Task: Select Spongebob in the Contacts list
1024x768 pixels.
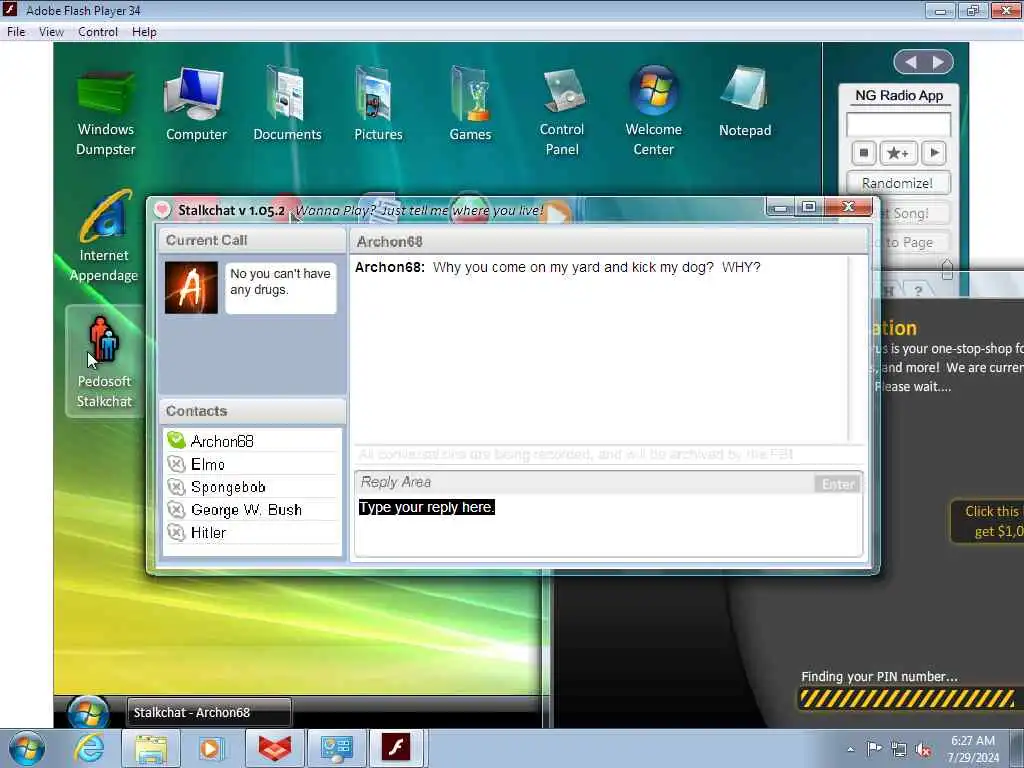Action: click(x=252, y=487)
